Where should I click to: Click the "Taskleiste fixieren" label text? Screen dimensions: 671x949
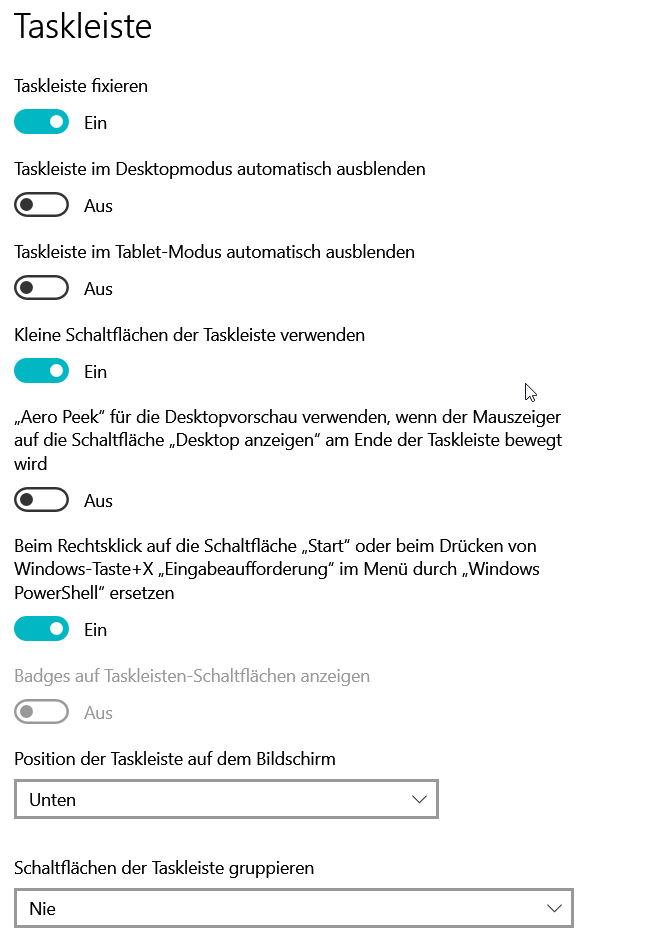click(81, 86)
